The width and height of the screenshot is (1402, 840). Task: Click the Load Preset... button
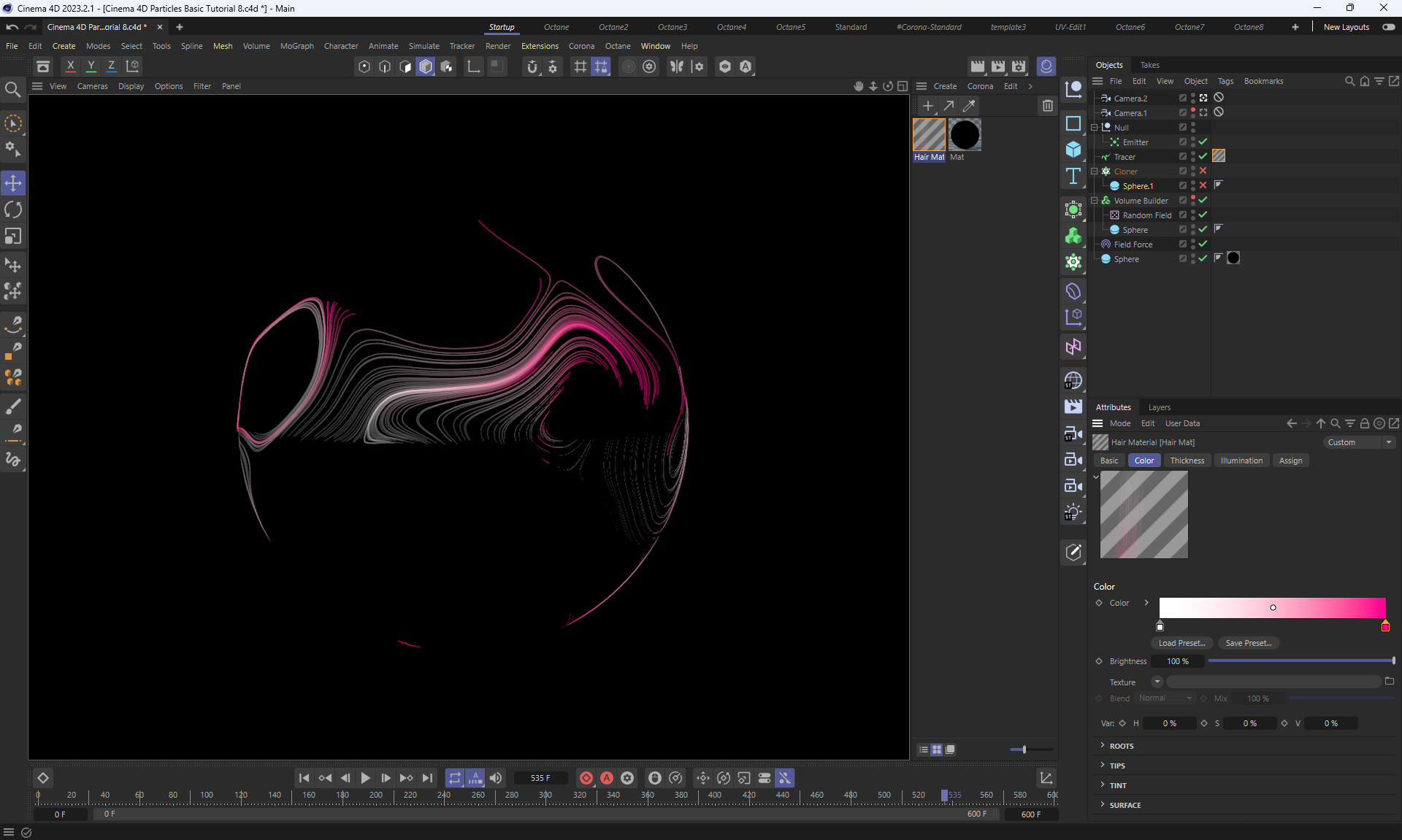[1181, 643]
